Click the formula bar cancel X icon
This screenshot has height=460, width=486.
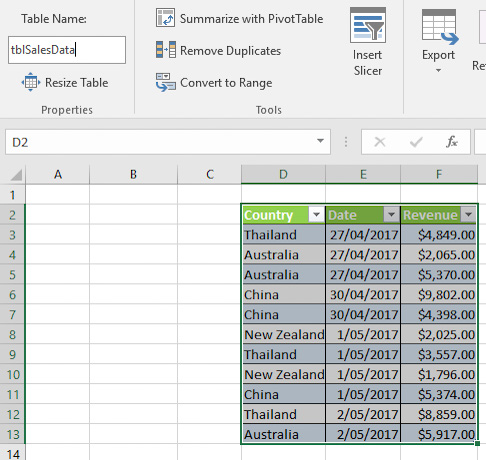380,142
